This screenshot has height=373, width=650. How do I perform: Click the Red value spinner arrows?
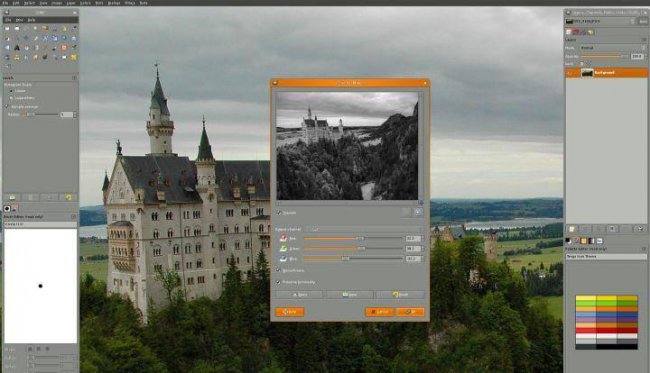[423, 238]
